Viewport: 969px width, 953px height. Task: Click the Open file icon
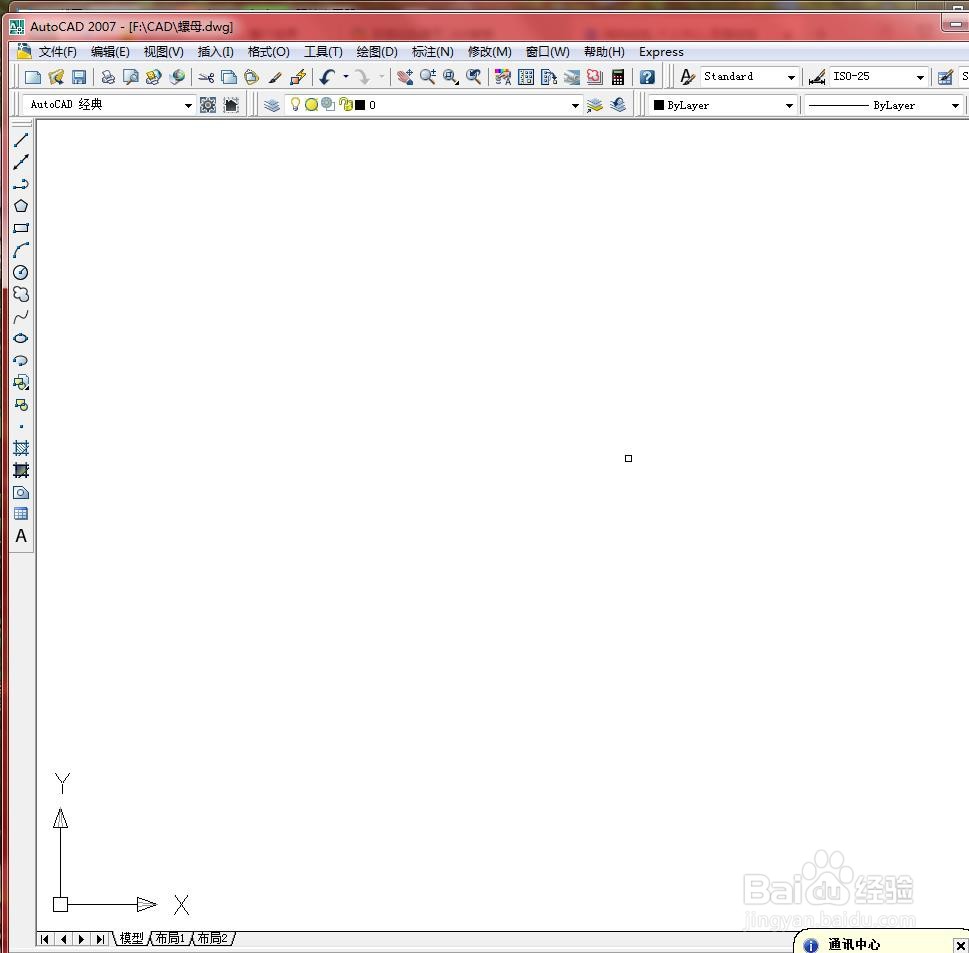point(56,77)
